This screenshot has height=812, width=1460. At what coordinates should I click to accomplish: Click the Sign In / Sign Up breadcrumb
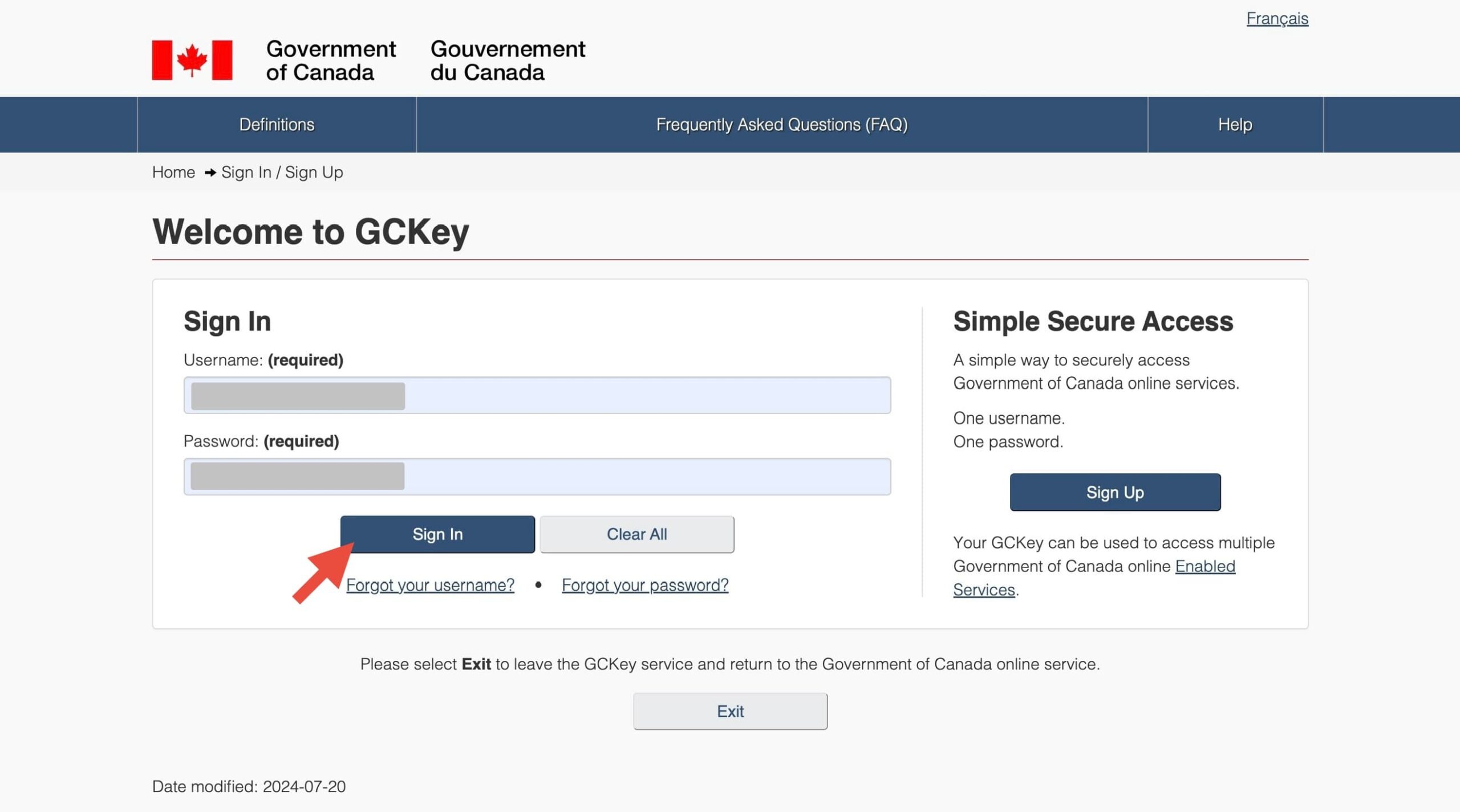(282, 172)
